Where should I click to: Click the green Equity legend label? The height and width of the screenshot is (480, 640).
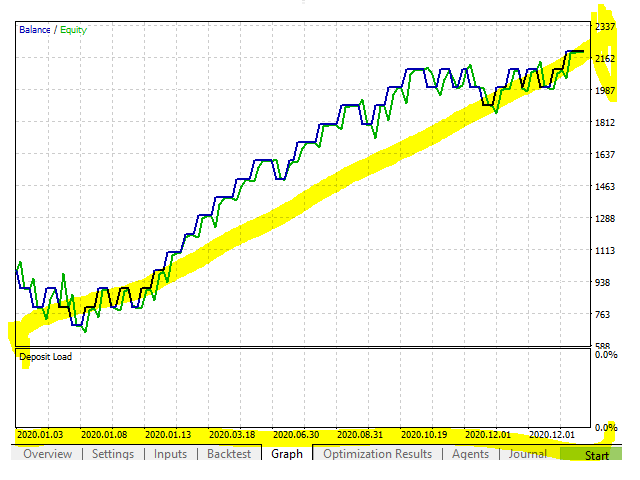(73, 30)
